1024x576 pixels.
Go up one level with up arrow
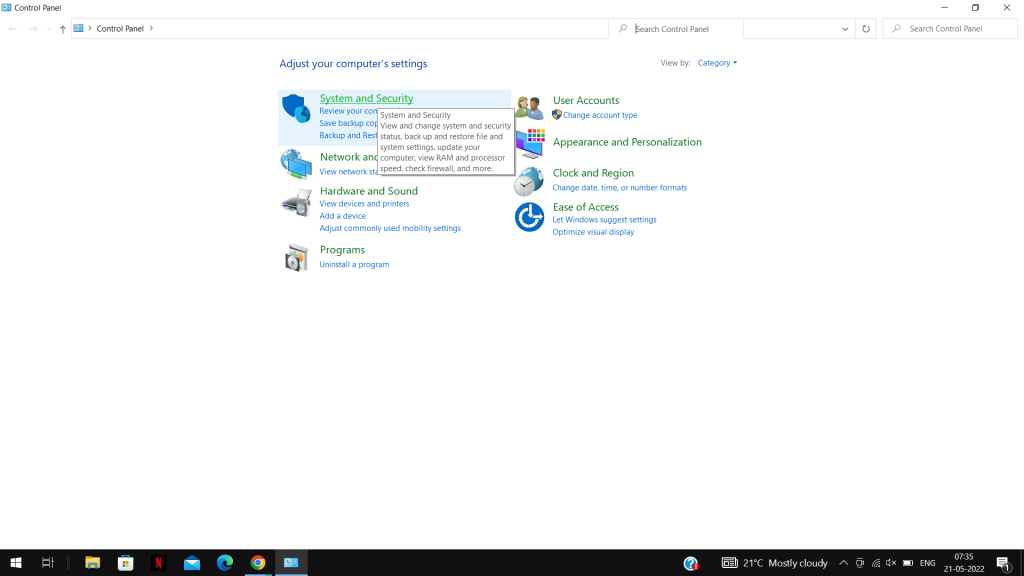pos(62,29)
